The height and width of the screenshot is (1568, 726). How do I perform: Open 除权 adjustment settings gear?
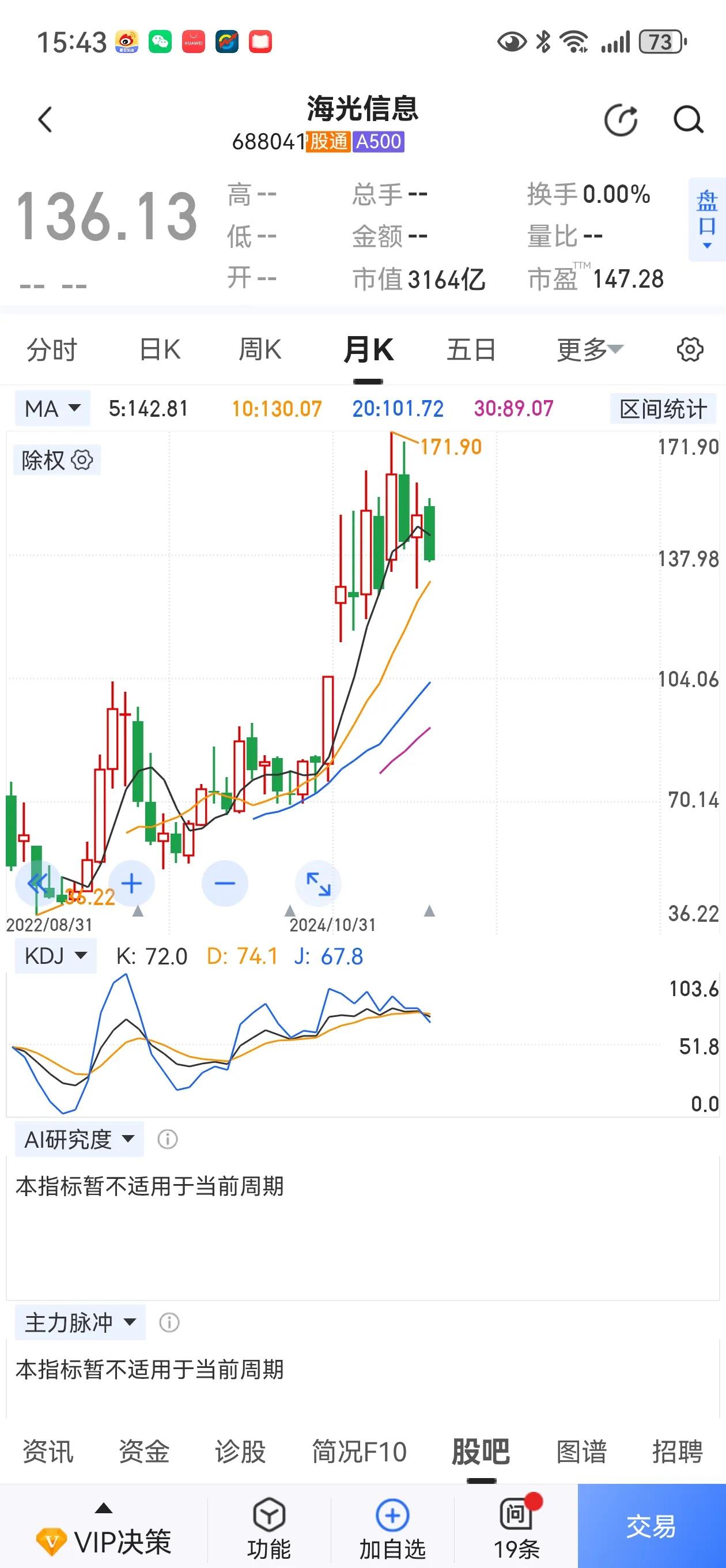point(82,459)
